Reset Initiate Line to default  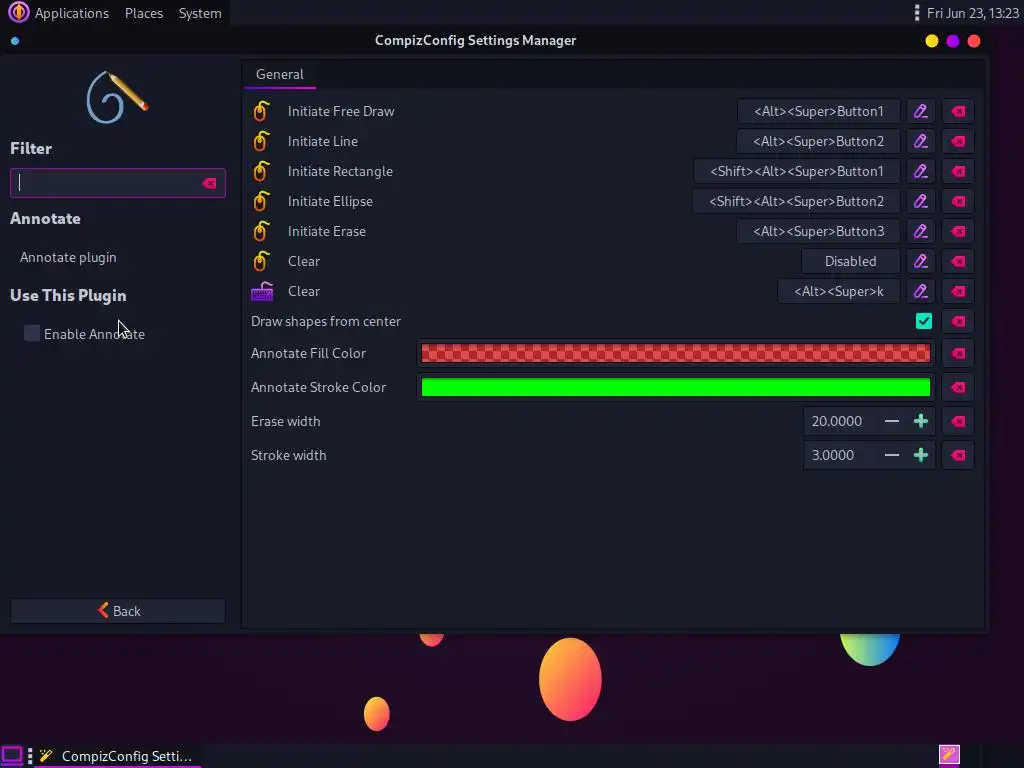pos(958,141)
